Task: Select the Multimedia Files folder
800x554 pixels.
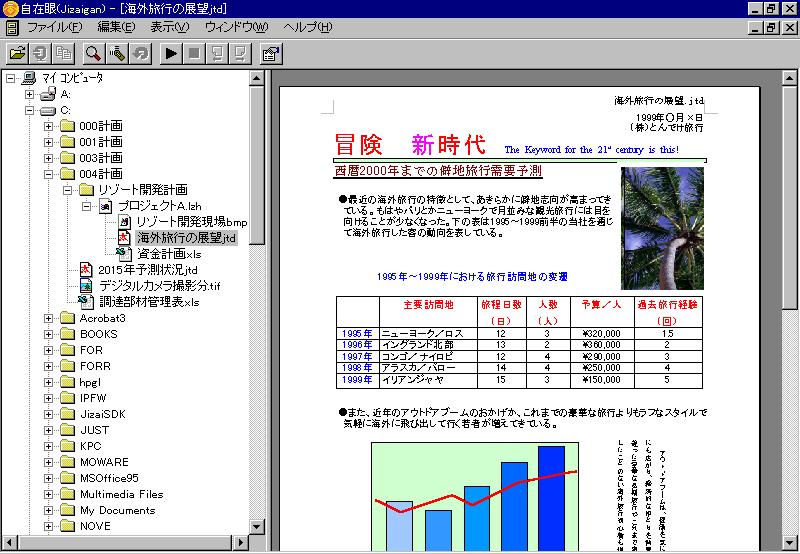Action: click(x=121, y=494)
